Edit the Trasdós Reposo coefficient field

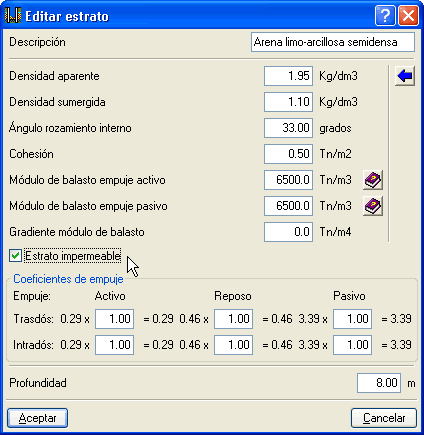coord(233,319)
